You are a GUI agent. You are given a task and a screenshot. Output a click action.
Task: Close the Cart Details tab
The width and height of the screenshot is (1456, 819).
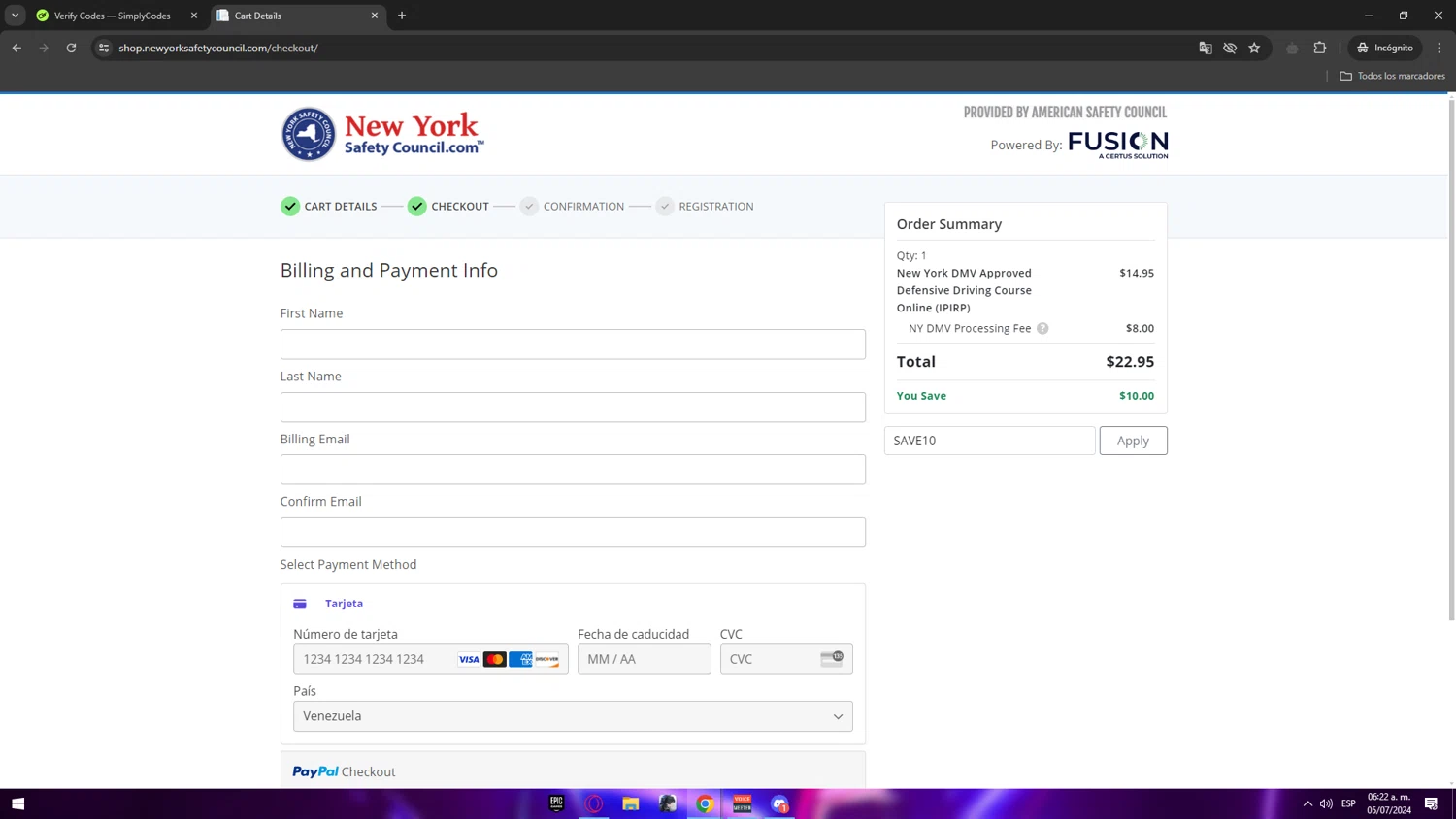click(375, 16)
